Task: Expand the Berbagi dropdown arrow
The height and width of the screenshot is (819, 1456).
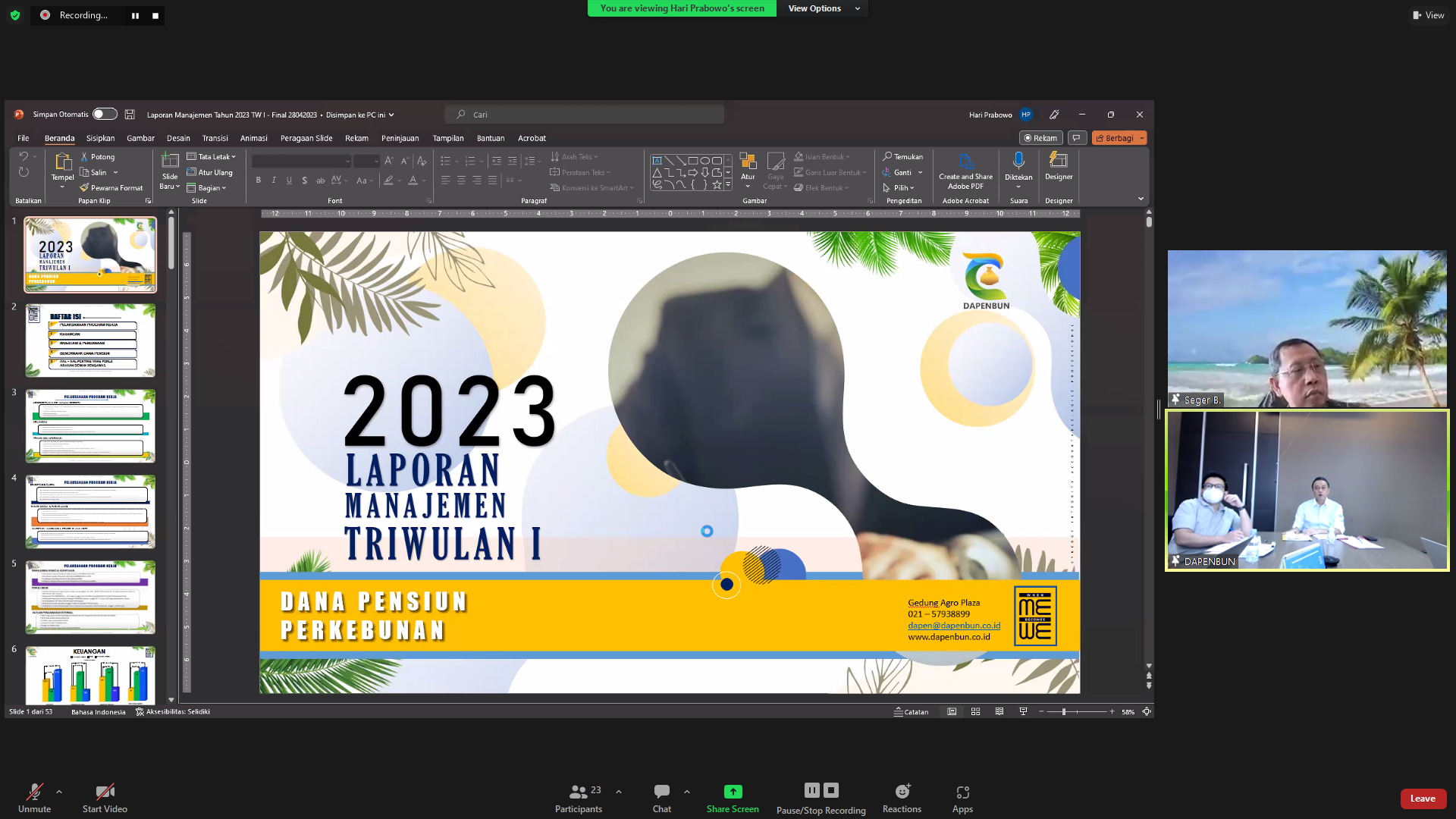Action: 1141,138
